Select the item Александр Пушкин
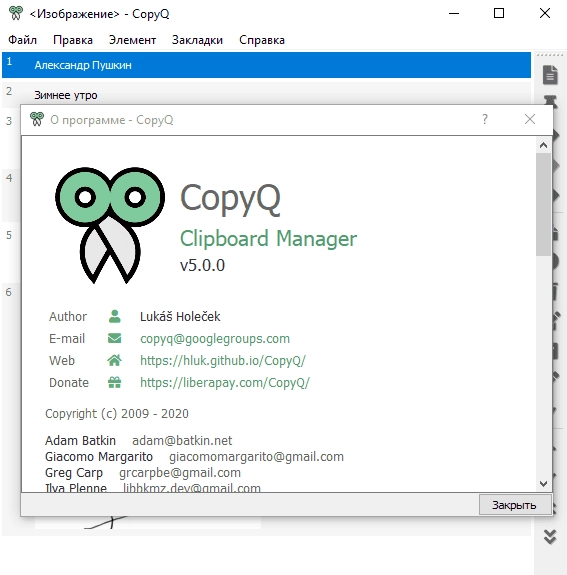Viewport: 567px width, 575px height. tap(266, 65)
